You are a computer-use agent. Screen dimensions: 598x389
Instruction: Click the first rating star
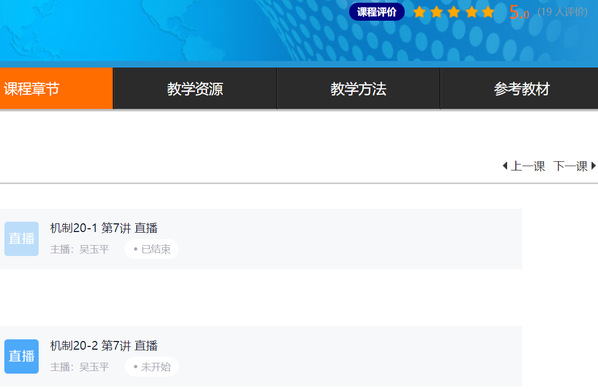pos(420,12)
